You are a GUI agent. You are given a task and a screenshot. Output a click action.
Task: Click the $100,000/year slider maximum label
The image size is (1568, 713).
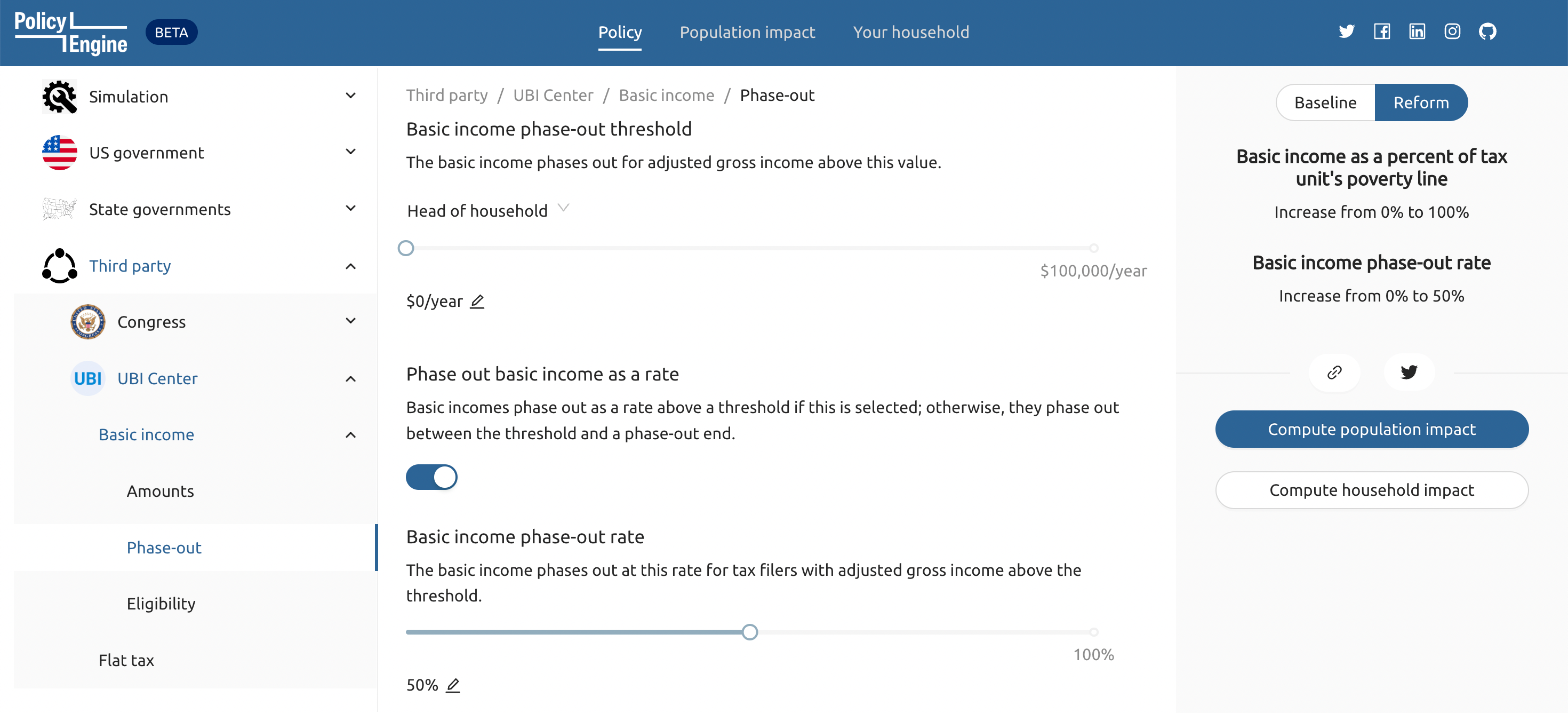pyautogui.click(x=1093, y=271)
